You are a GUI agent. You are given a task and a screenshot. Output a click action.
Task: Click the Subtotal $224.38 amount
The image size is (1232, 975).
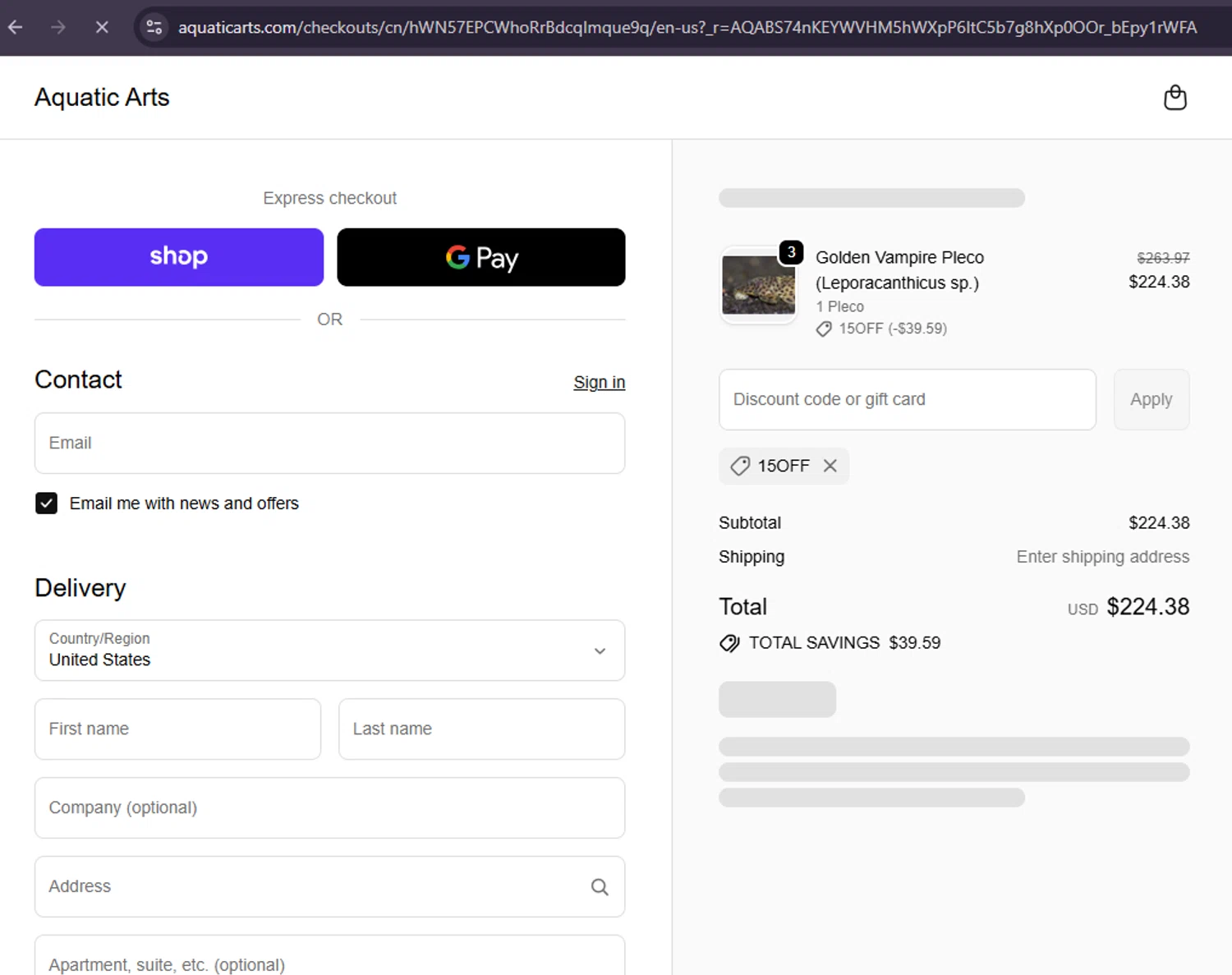pyautogui.click(x=1159, y=522)
